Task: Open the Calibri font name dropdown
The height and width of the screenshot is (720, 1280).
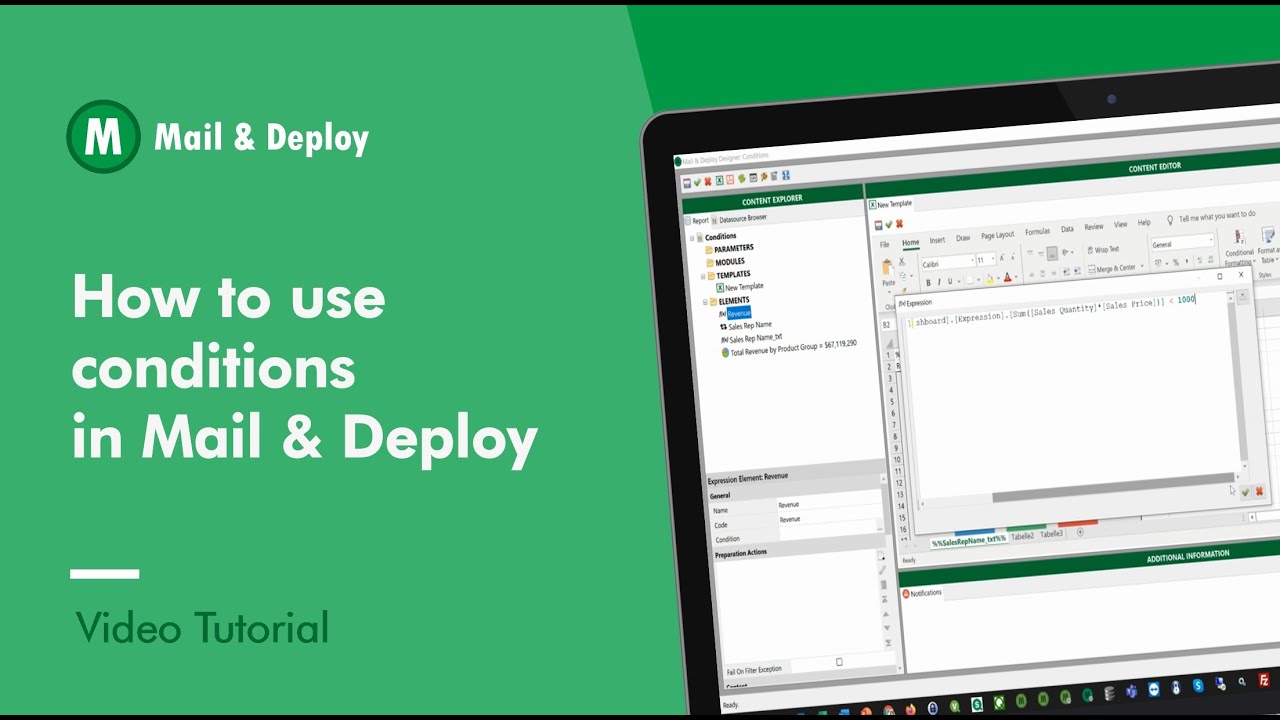Action: pos(972,260)
